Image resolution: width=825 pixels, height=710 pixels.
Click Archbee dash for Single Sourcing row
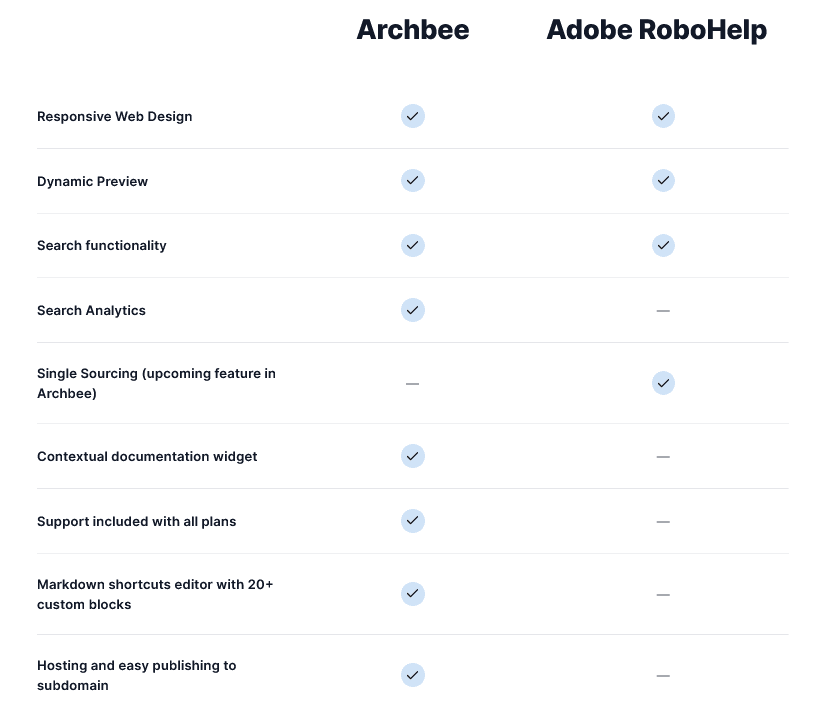(x=412, y=384)
